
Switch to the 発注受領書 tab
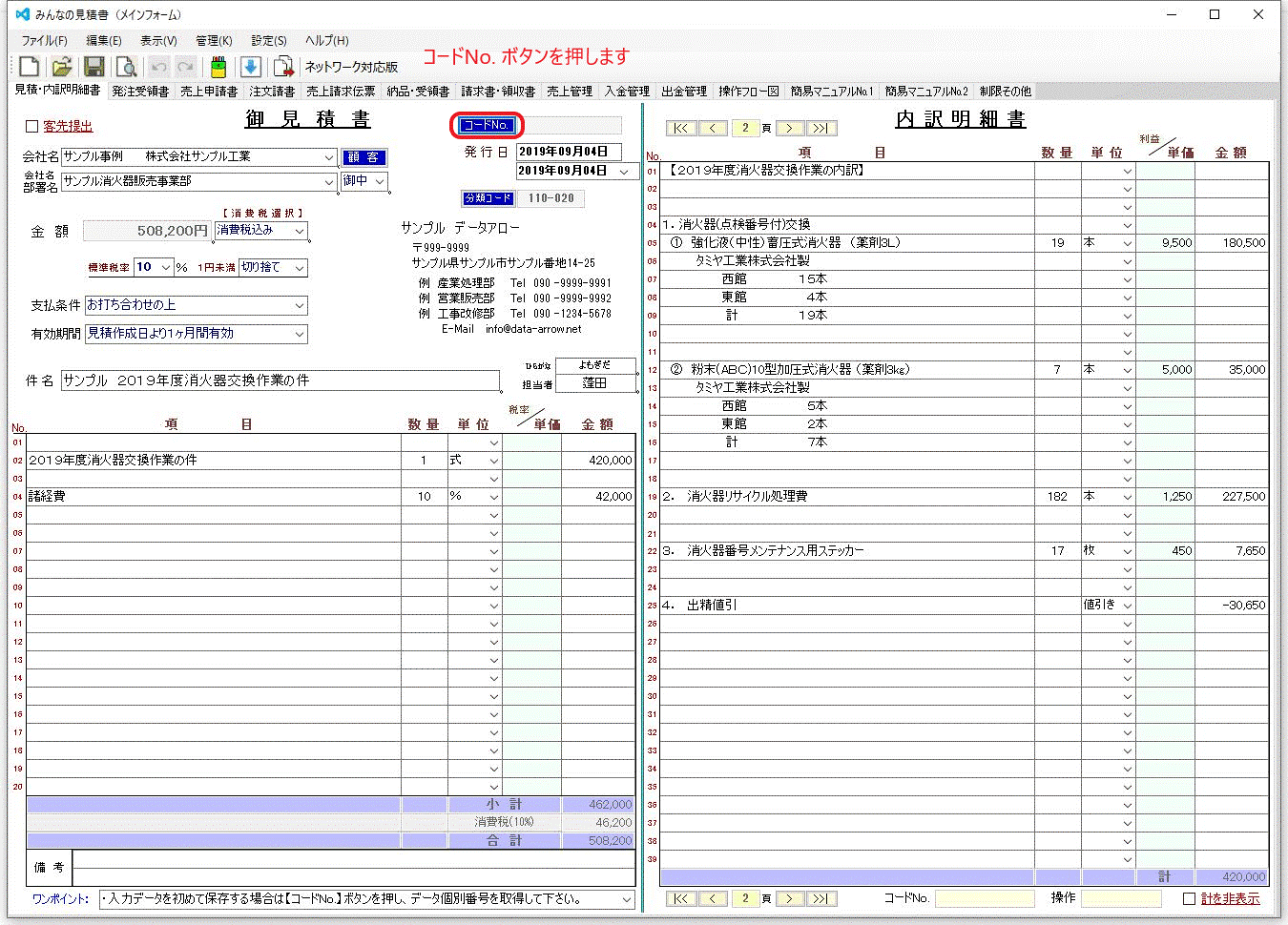(x=140, y=92)
